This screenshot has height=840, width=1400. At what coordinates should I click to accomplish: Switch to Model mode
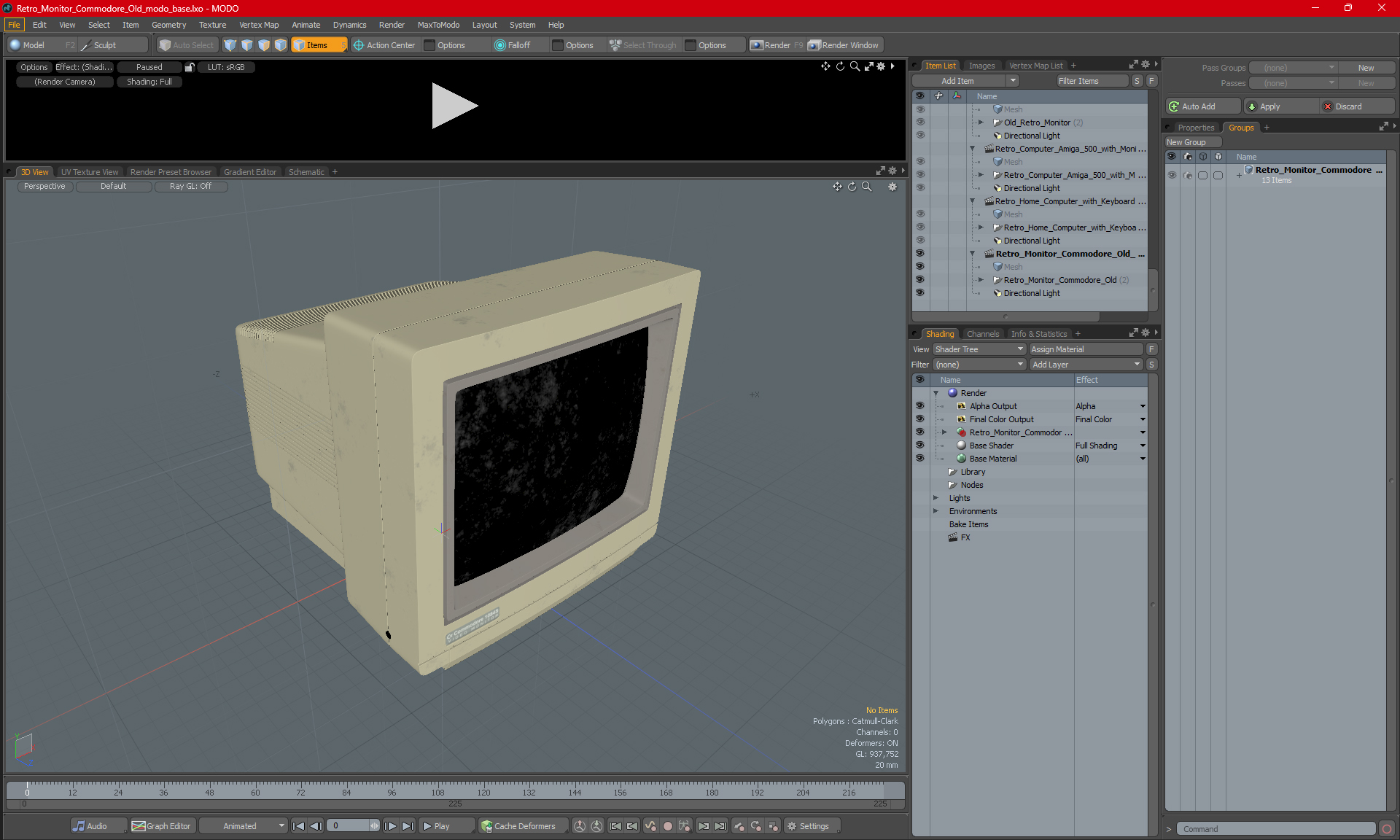point(41,45)
